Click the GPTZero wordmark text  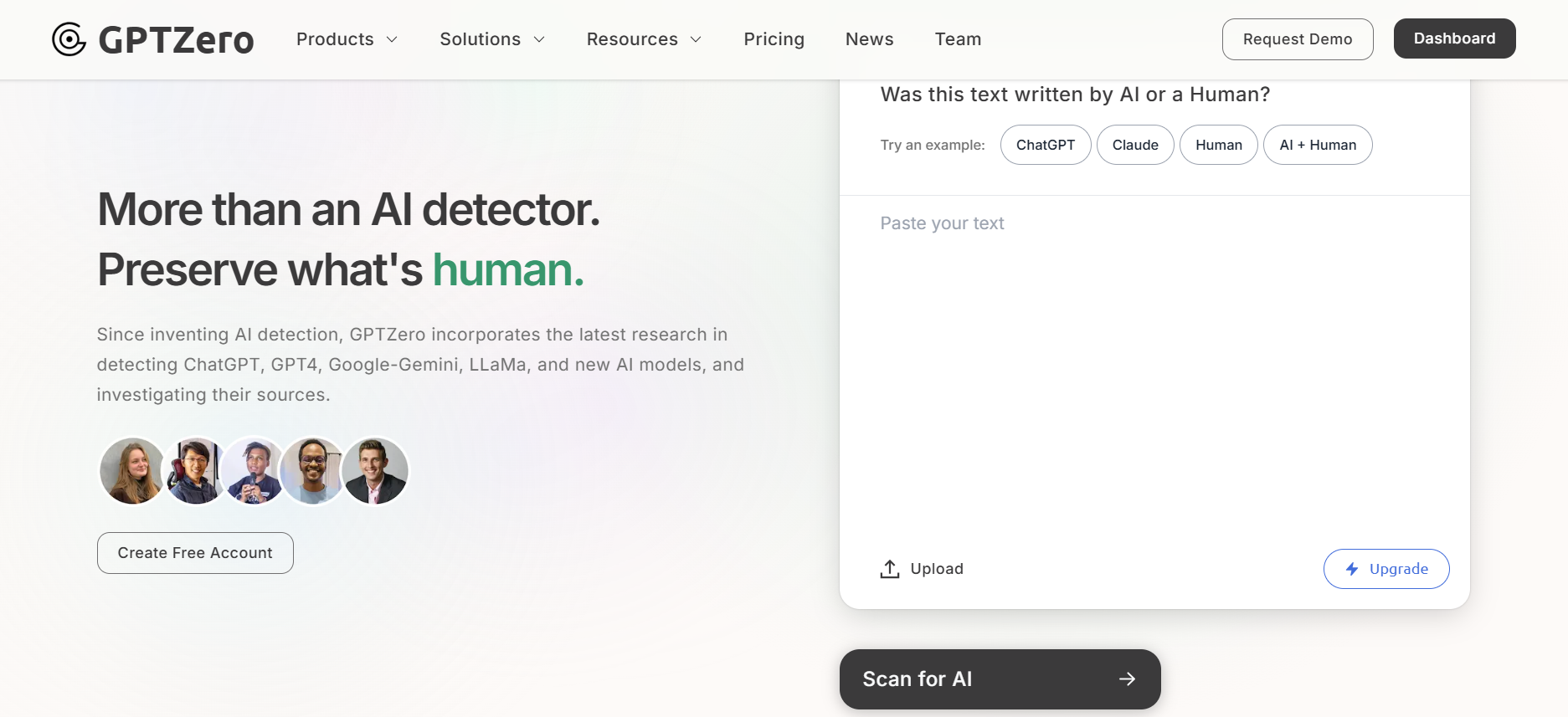point(176,40)
